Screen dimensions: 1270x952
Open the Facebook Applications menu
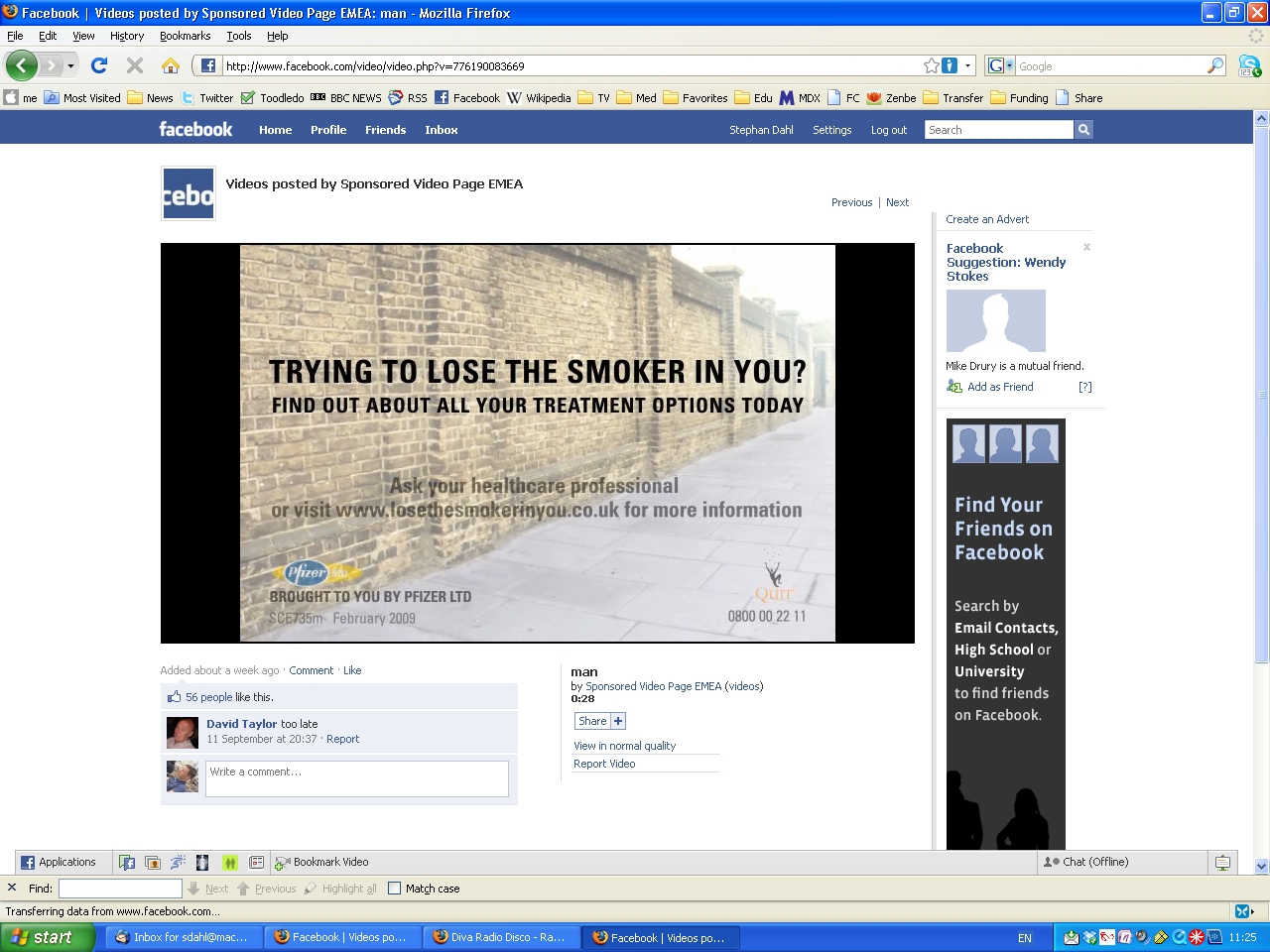pyautogui.click(x=59, y=863)
